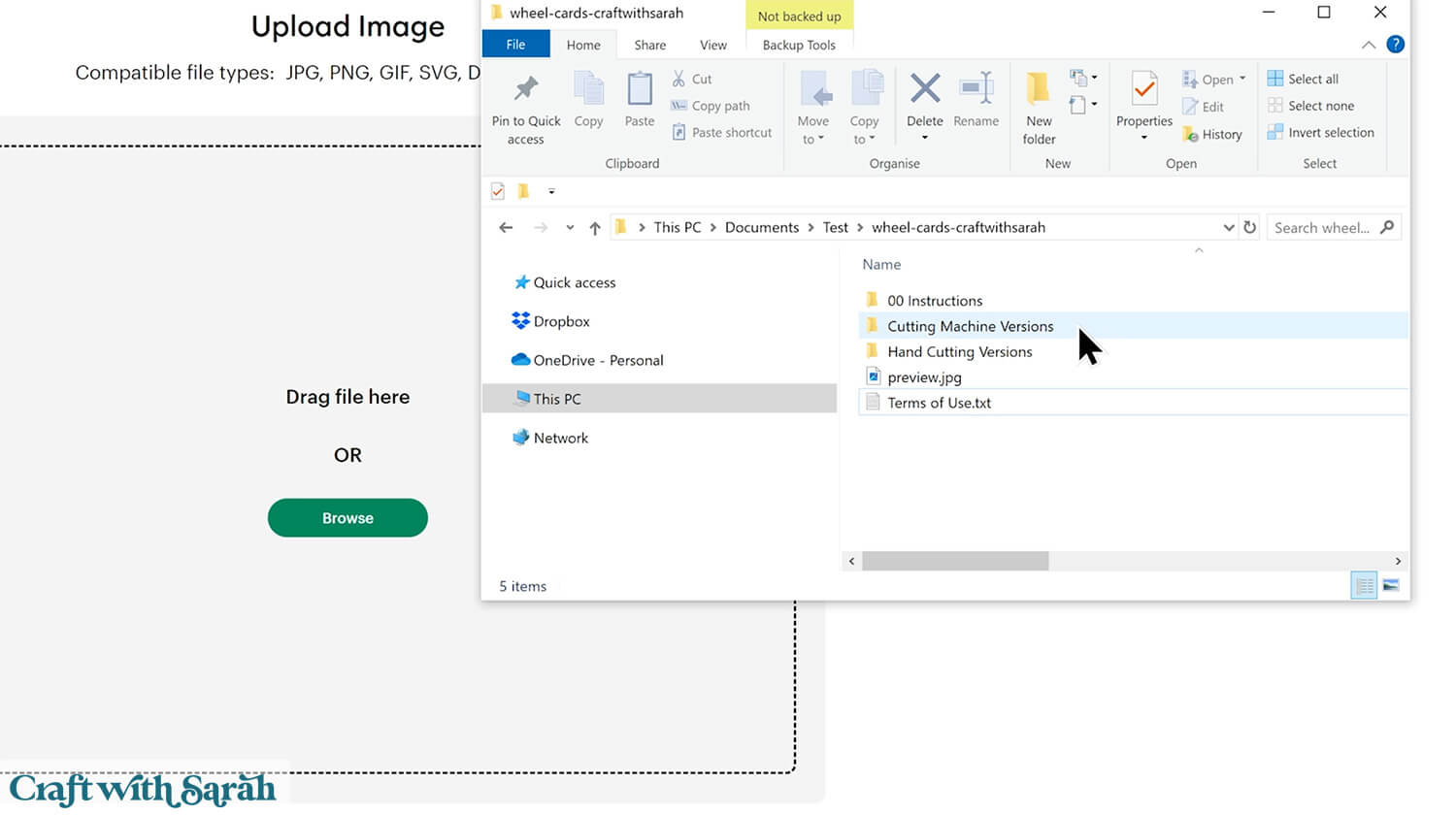Switch to details view layout
Image resolution: width=1456 pixels, height=816 pixels.
point(1364,585)
